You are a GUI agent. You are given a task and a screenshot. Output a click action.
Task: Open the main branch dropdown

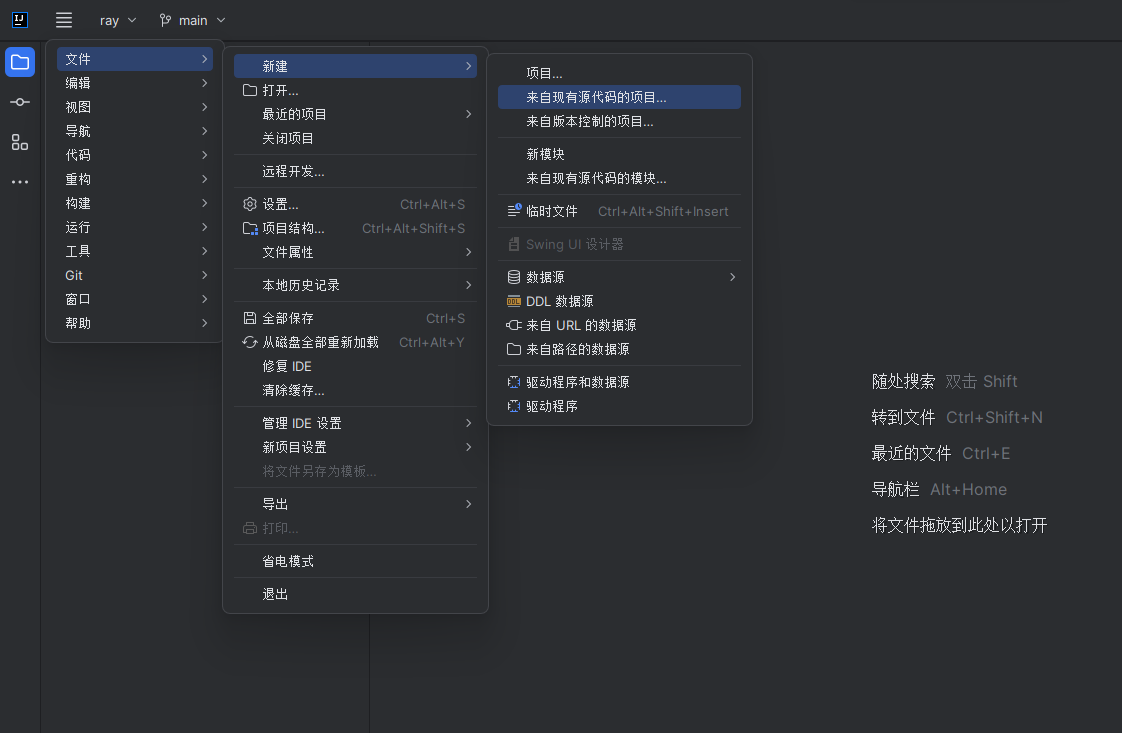(192, 20)
